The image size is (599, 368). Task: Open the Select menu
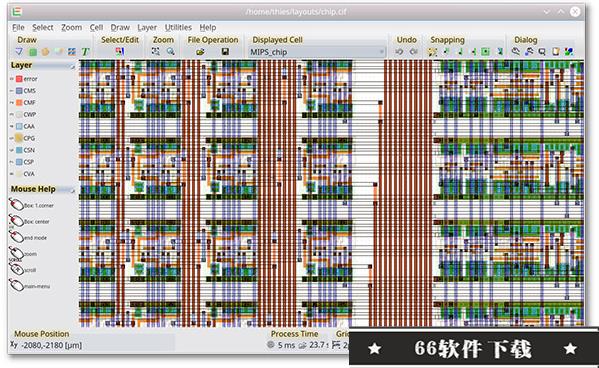tap(43, 28)
